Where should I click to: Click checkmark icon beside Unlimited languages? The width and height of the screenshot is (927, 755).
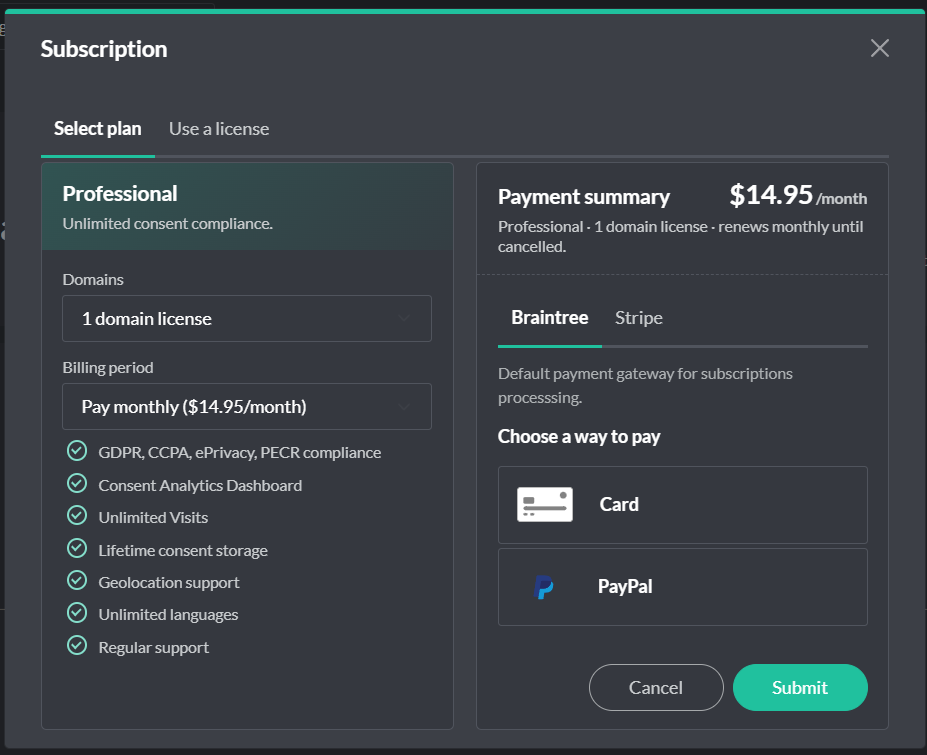[x=77, y=613]
